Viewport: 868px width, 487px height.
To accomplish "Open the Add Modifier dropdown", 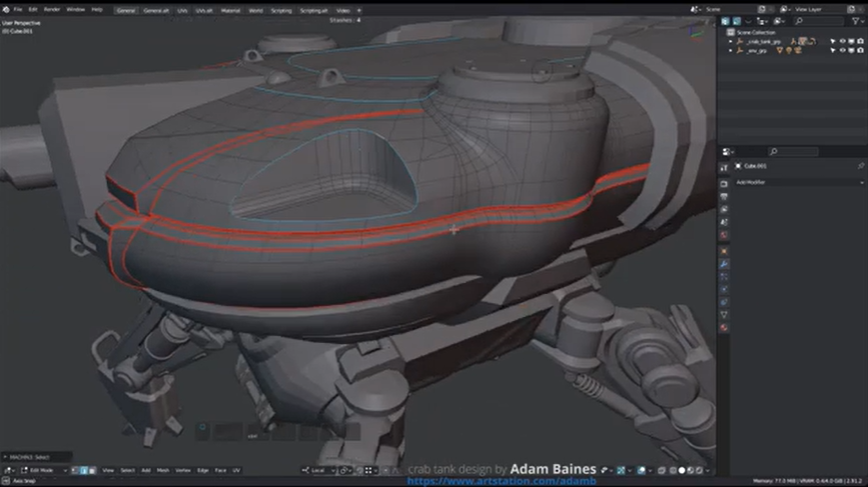I will (x=800, y=182).
